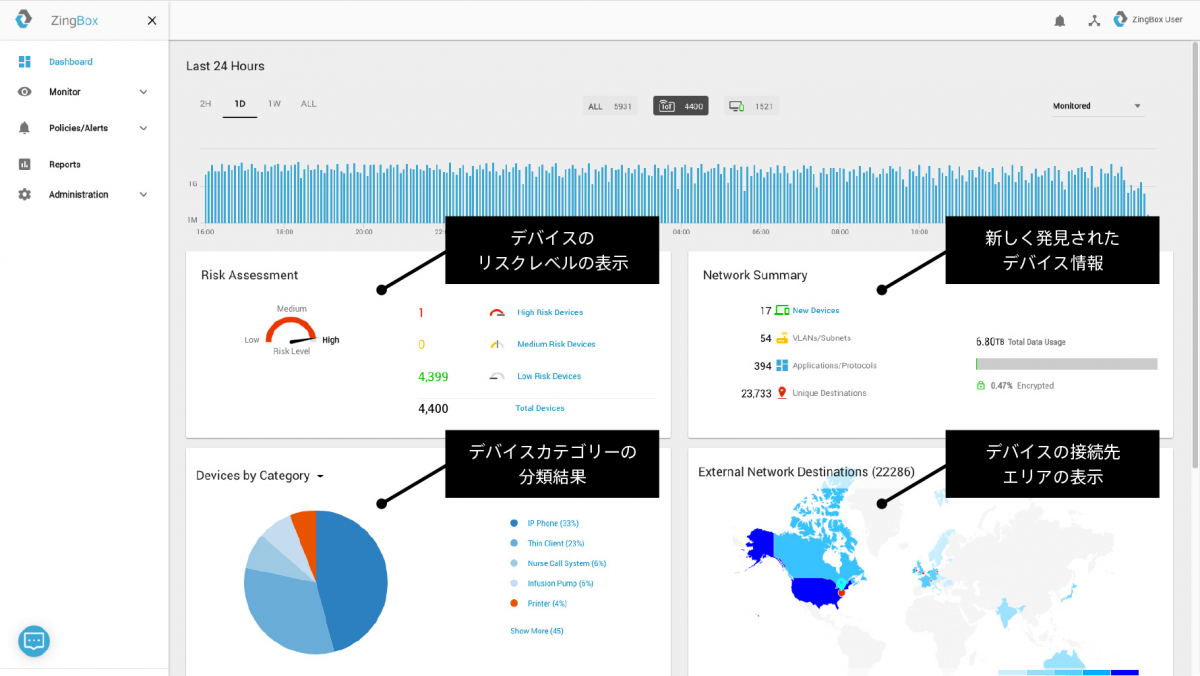The height and width of the screenshot is (676, 1200).
Task: Click the VLANs/Subnets icon
Action: pyautogui.click(x=782, y=338)
